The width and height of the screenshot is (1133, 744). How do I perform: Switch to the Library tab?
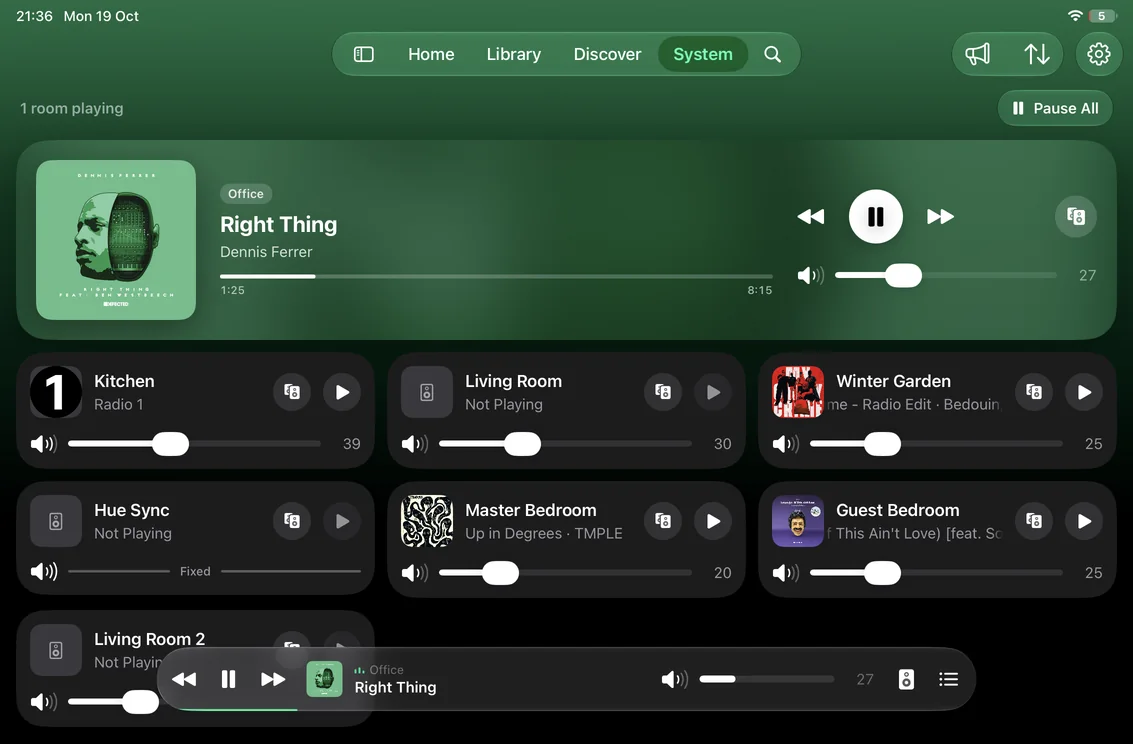[514, 54]
